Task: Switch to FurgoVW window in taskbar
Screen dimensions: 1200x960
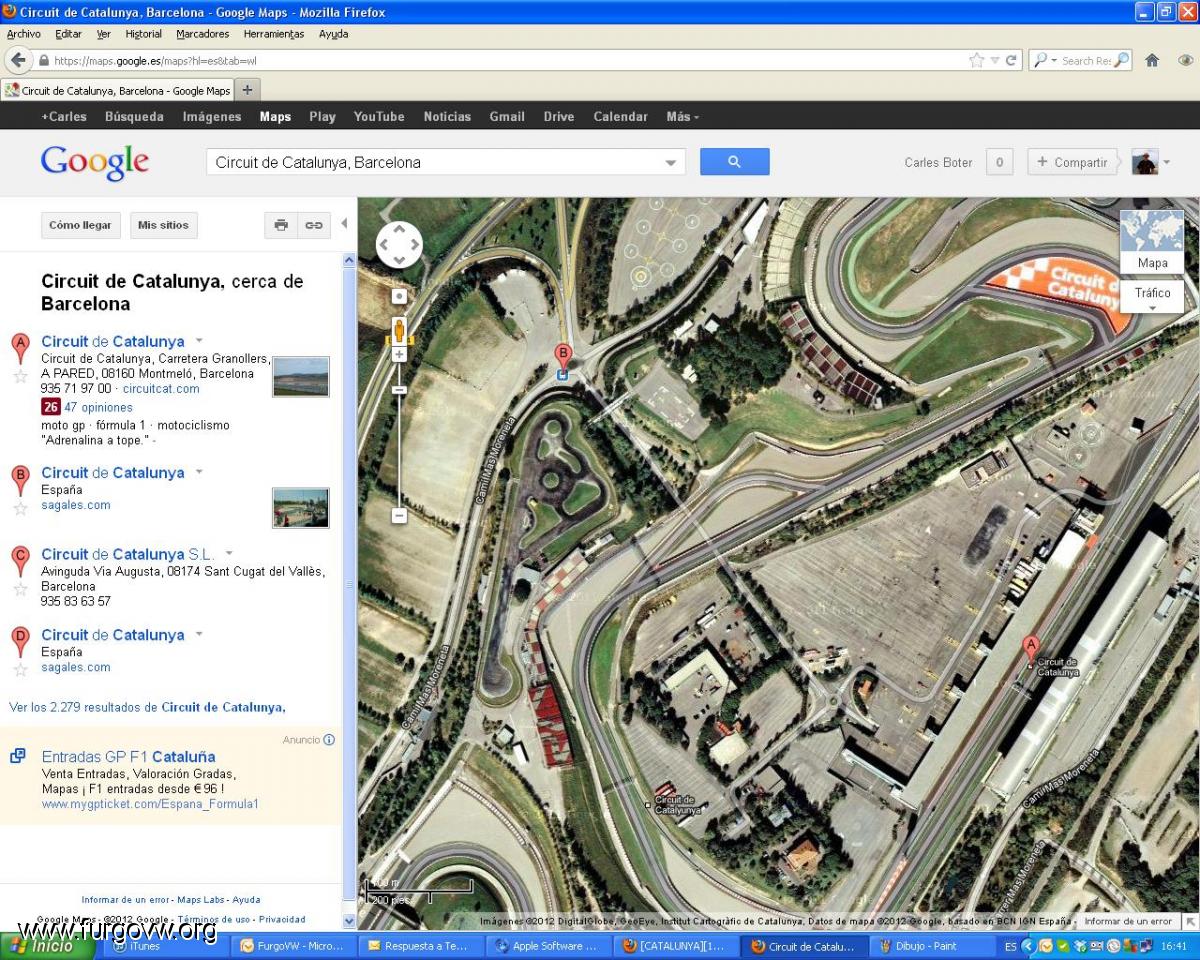Action: click(x=295, y=946)
